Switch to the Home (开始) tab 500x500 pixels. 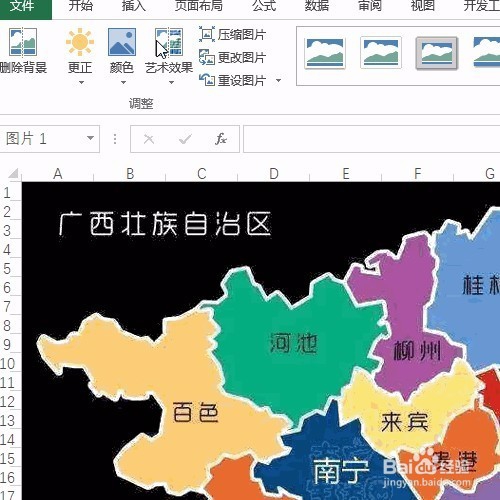[x=80, y=6]
